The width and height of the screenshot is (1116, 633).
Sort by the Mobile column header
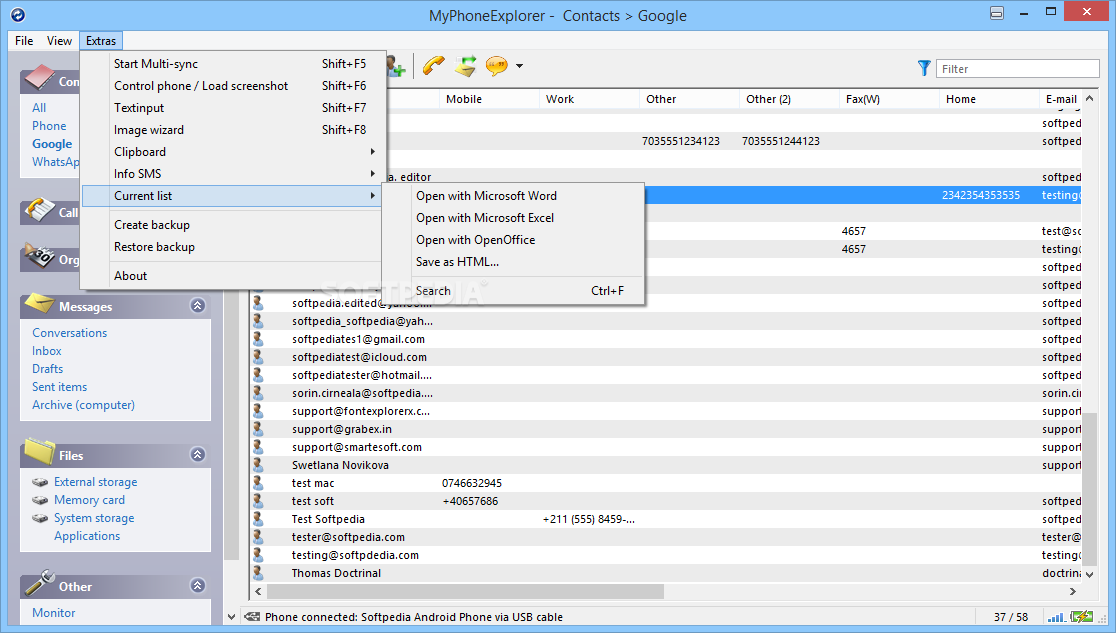[x=490, y=99]
